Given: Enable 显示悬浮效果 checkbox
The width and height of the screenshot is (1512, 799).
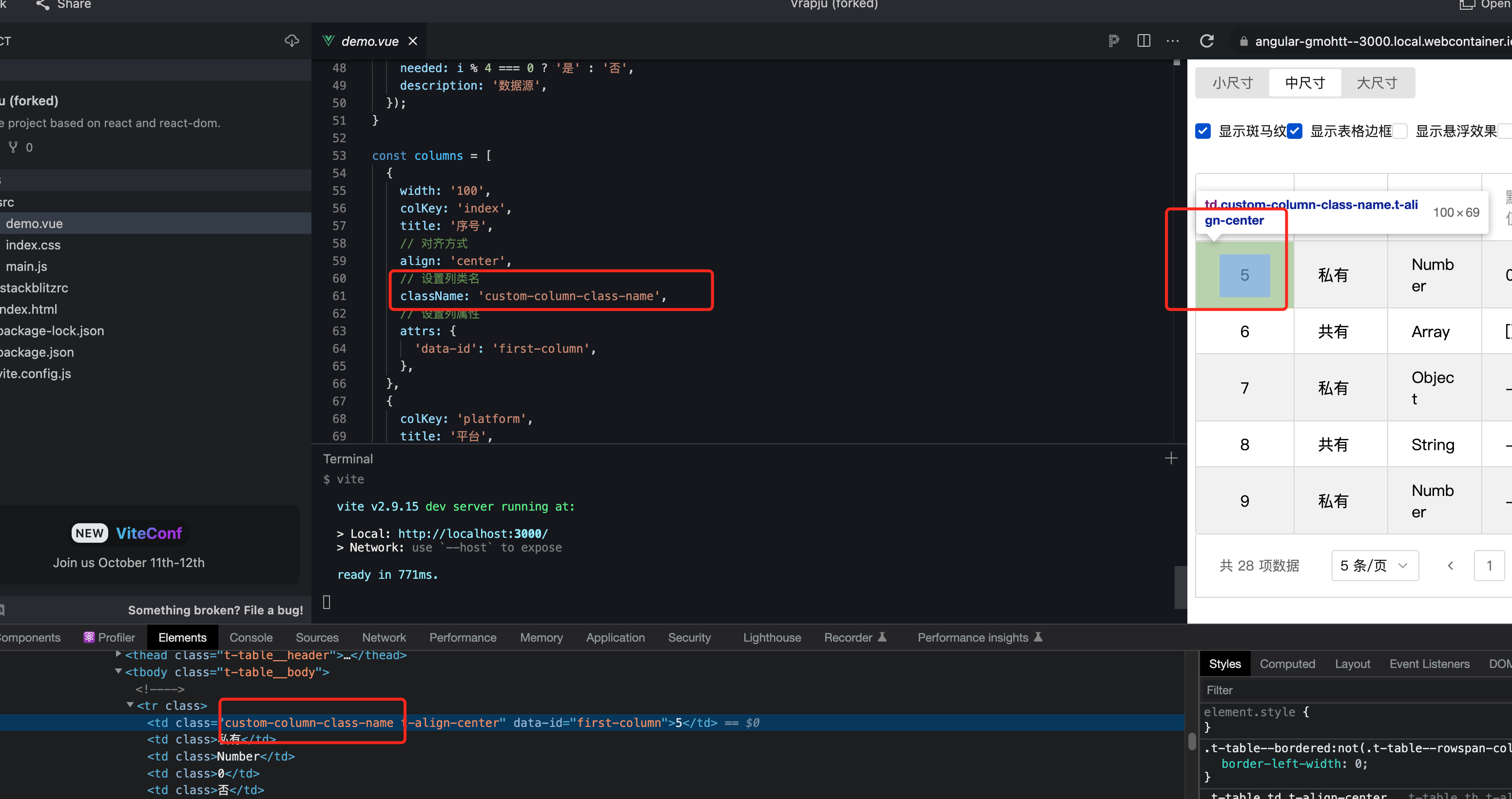Looking at the screenshot, I should tap(1400, 131).
